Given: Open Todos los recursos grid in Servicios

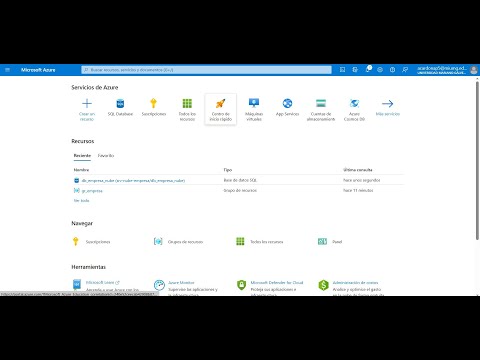Looking at the screenshot, I should pos(187,110).
